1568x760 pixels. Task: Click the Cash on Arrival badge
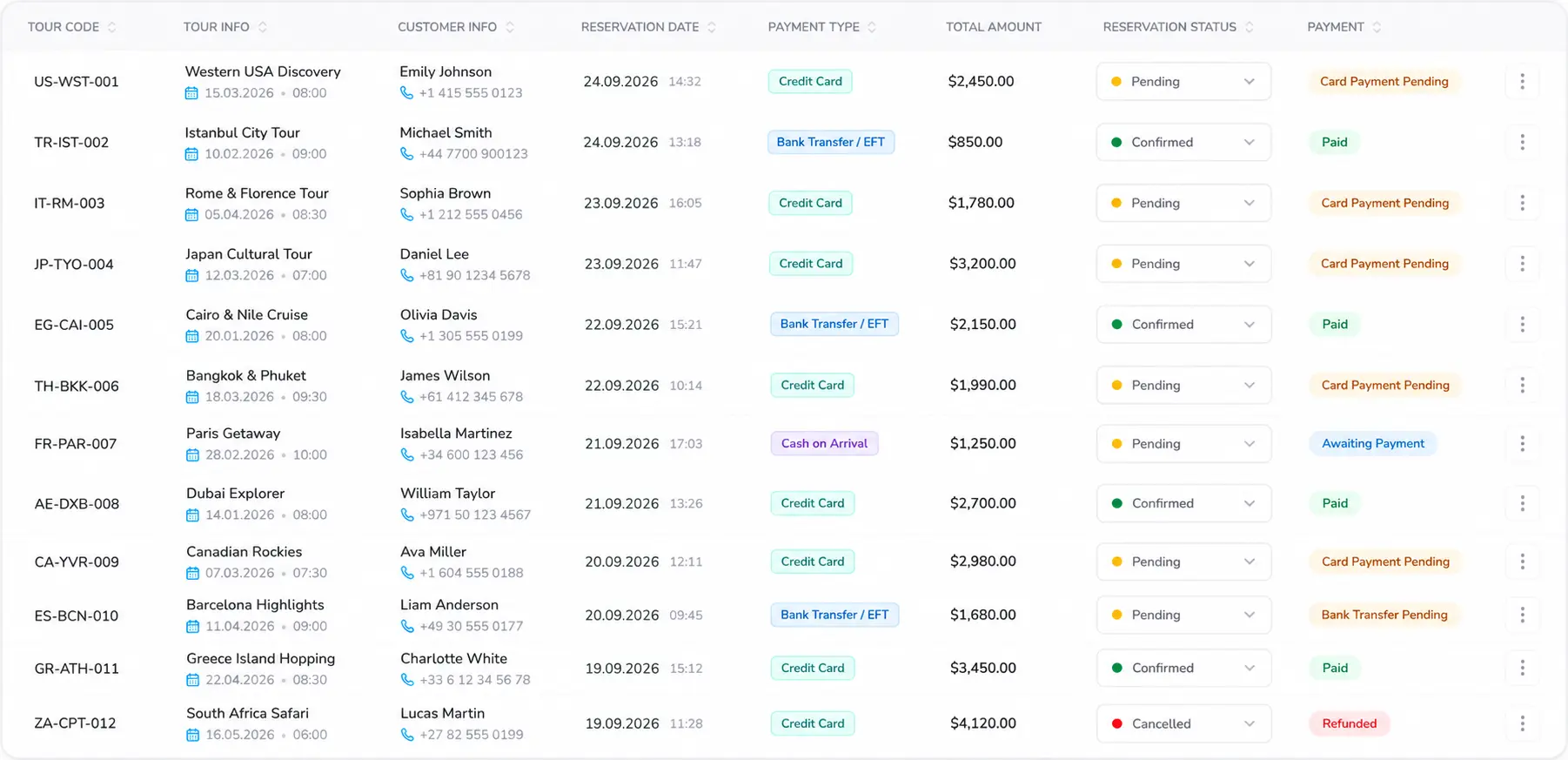824,443
